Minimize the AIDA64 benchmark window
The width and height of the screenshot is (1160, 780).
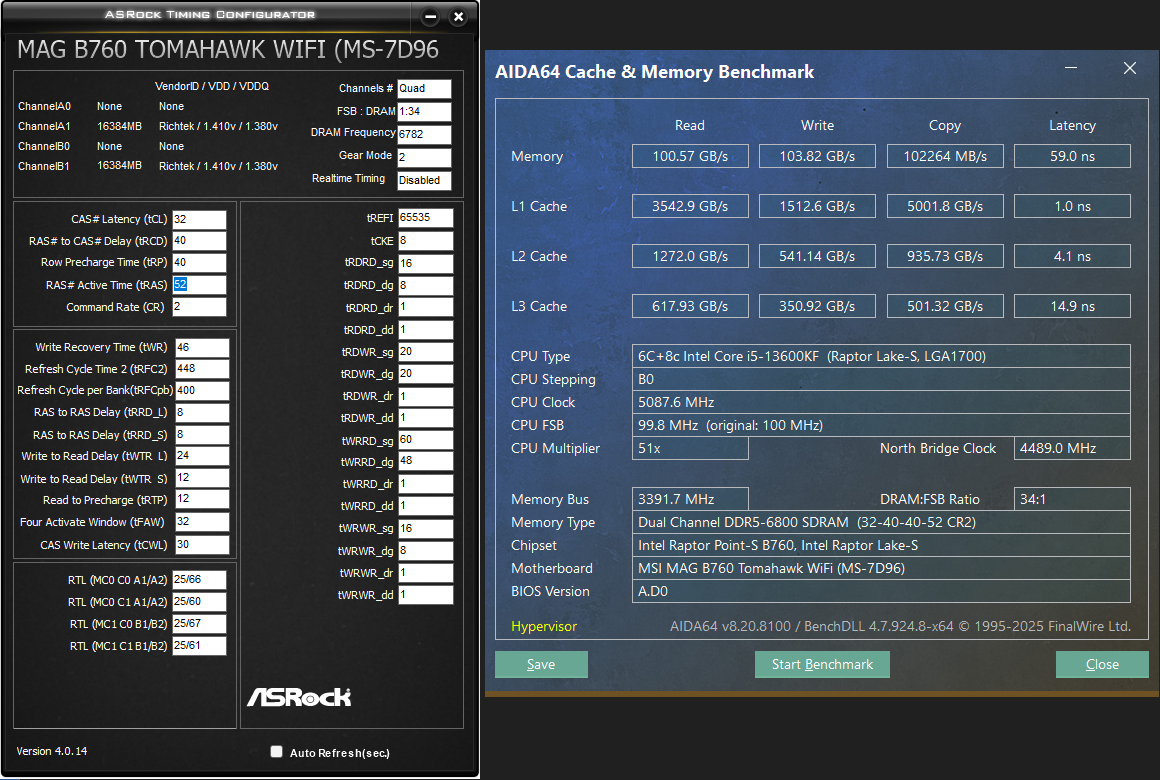(1070, 68)
